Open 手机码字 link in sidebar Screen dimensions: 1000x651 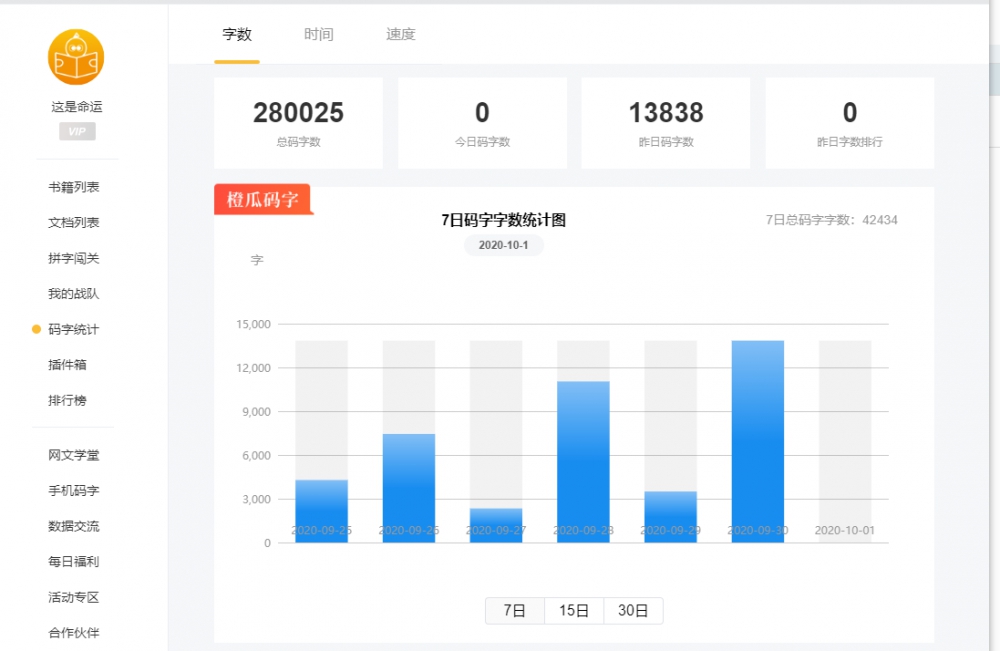(x=74, y=490)
